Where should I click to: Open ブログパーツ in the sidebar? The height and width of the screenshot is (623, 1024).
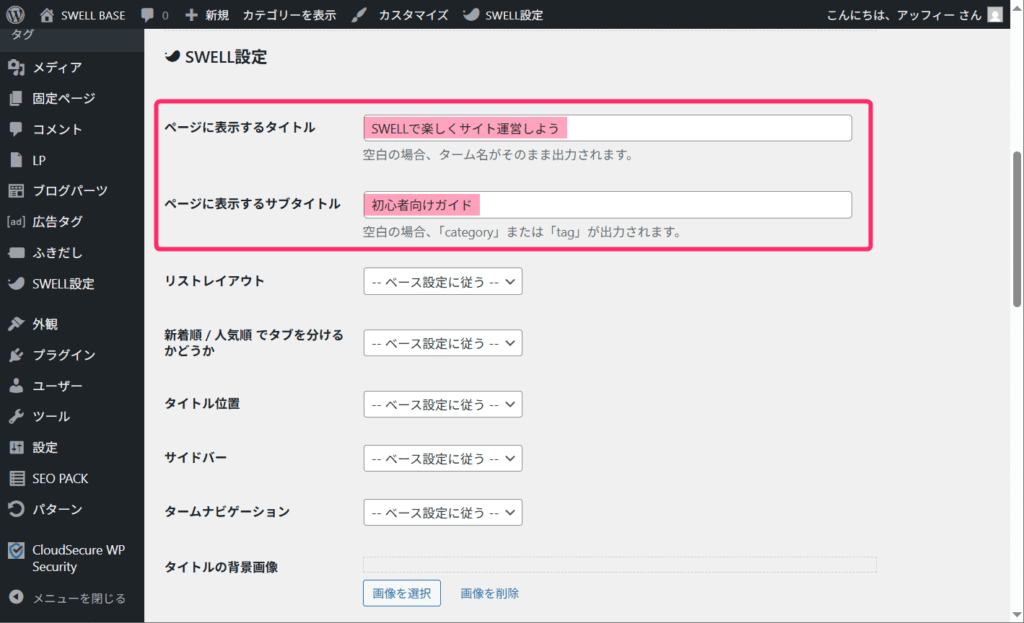coord(72,191)
